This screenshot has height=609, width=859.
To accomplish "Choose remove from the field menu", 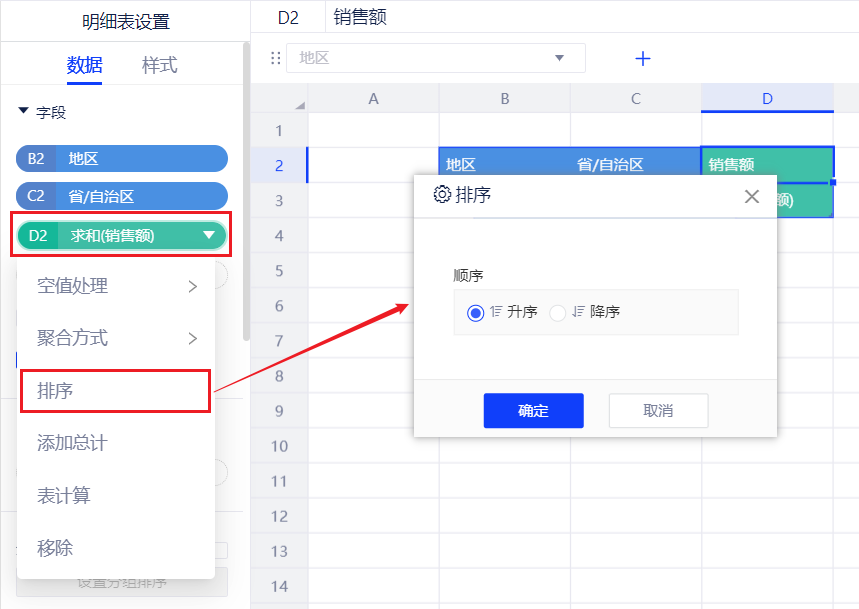I will (x=55, y=547).
